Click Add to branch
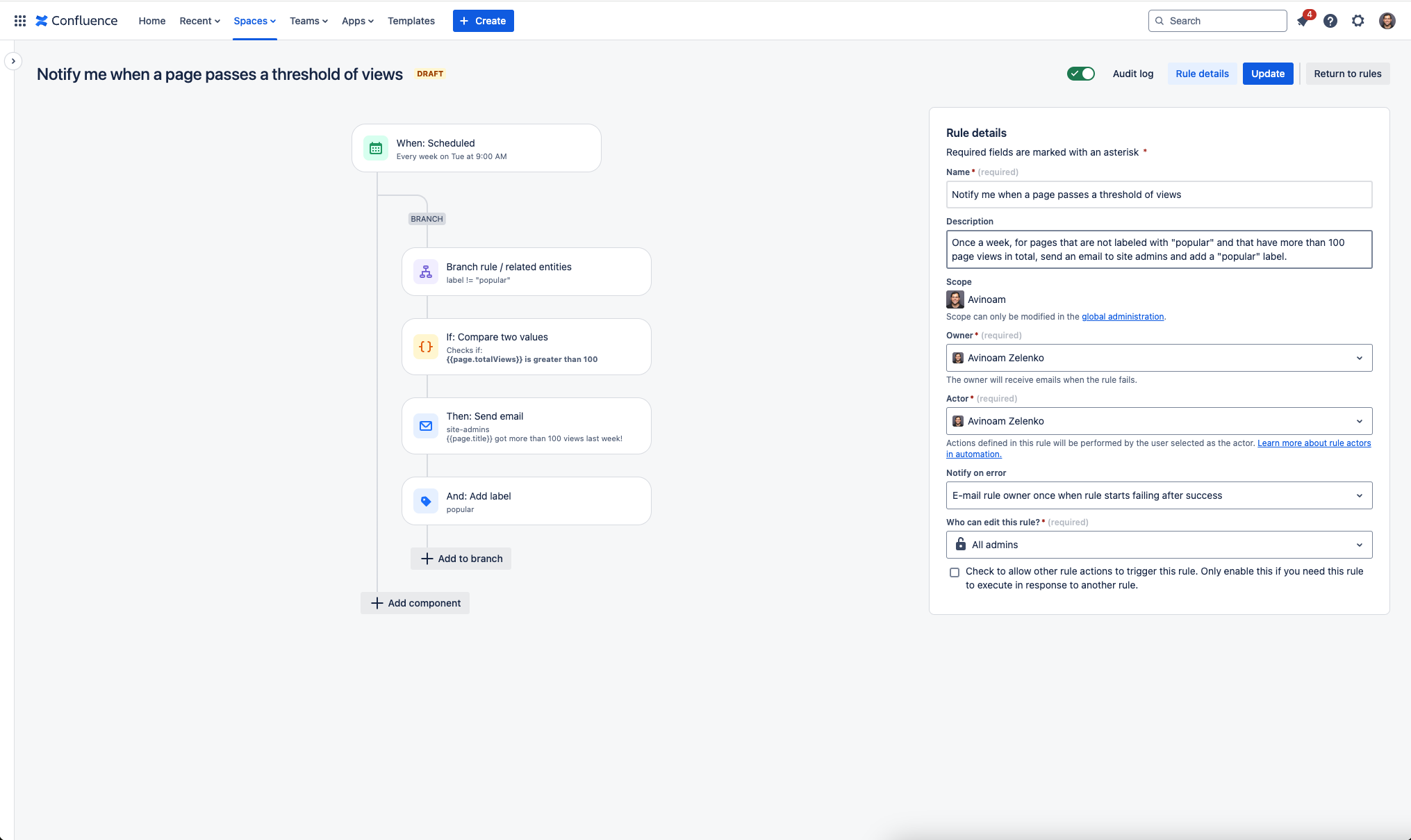The image size is (1411, 840). [461, 559]
